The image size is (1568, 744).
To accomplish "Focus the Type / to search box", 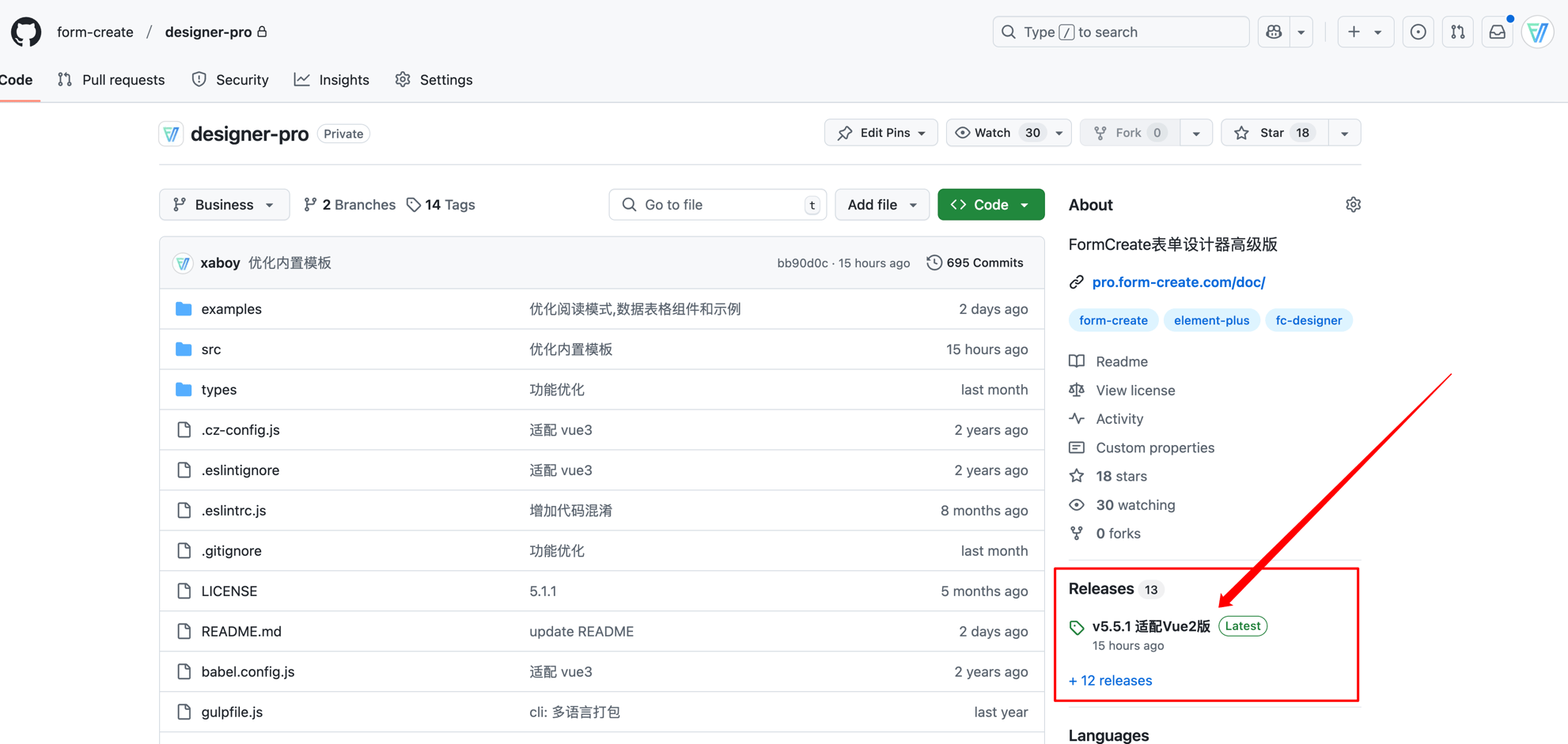I will [1121, 32].
